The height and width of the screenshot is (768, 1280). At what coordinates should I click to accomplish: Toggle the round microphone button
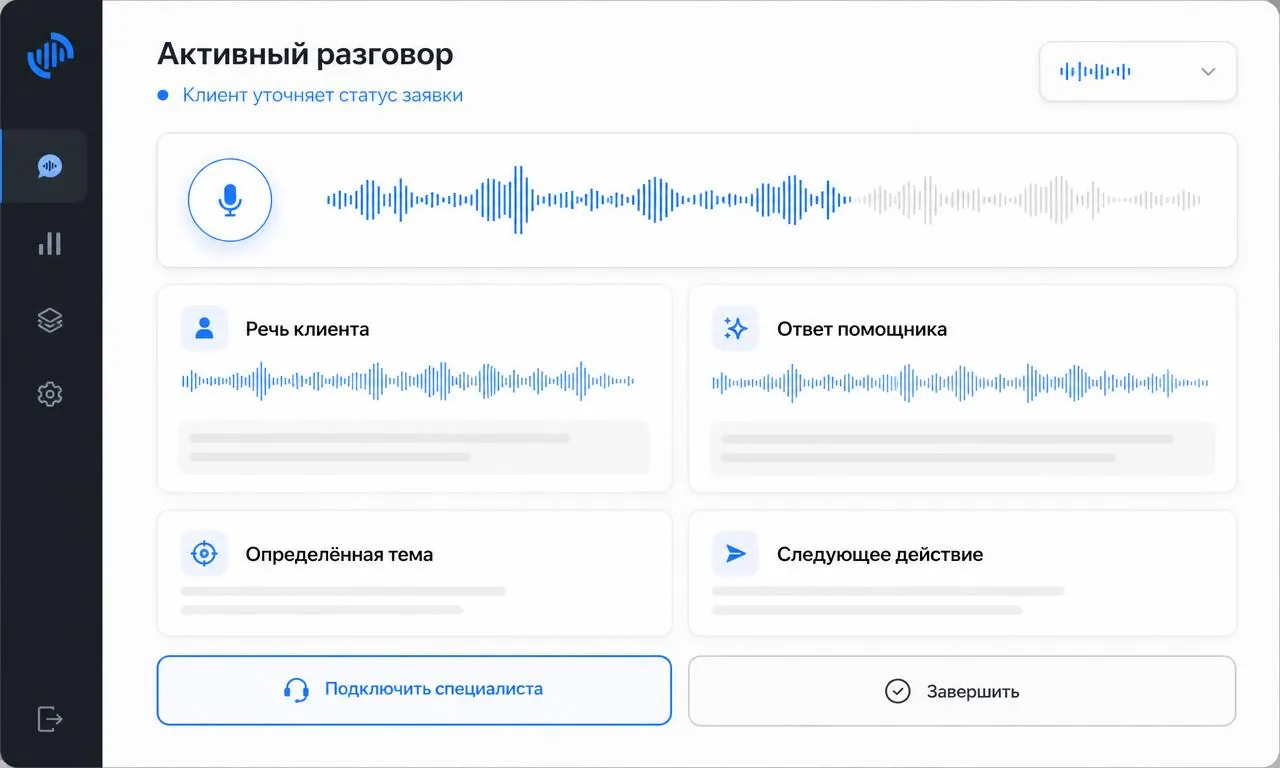(230, 200)
